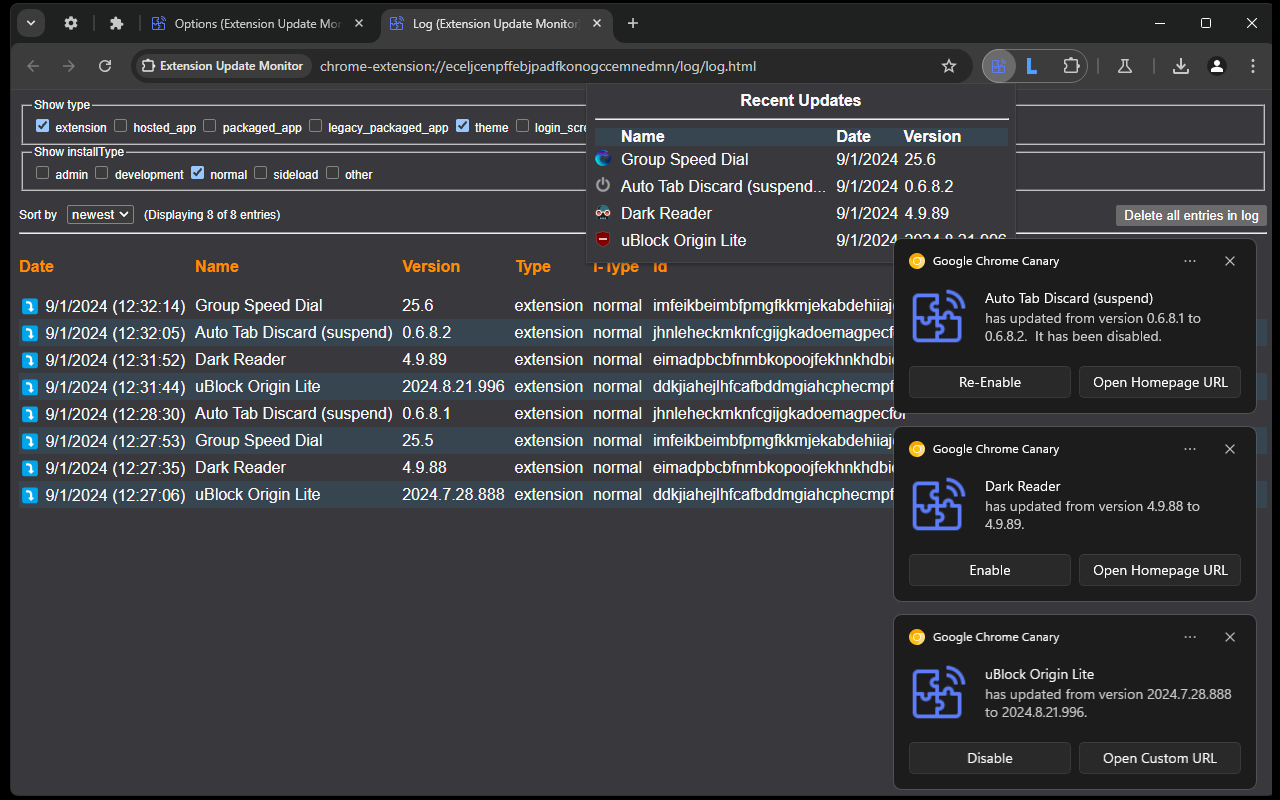Image resolution: width=1280 pixels, height=800 pixels.
Task: Open a new tab with plus button
Action: coord(633,23)
